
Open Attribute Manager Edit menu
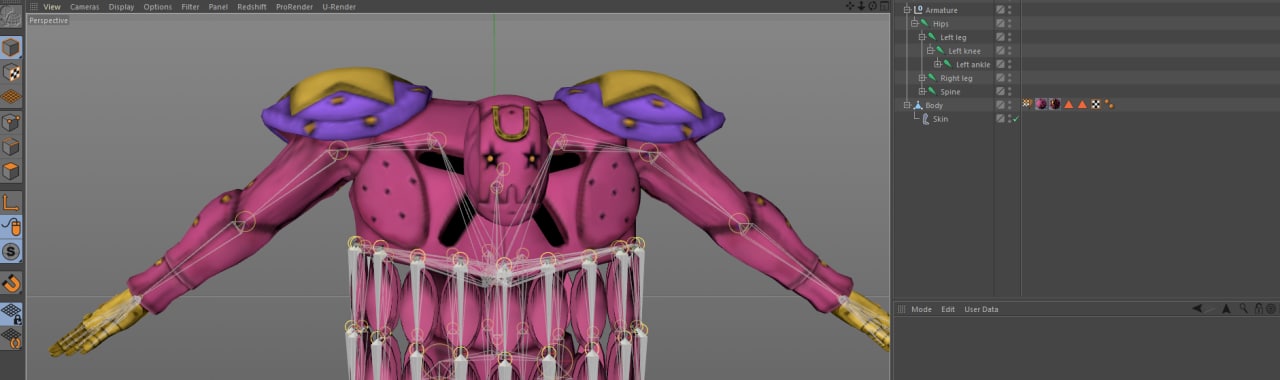948,309
